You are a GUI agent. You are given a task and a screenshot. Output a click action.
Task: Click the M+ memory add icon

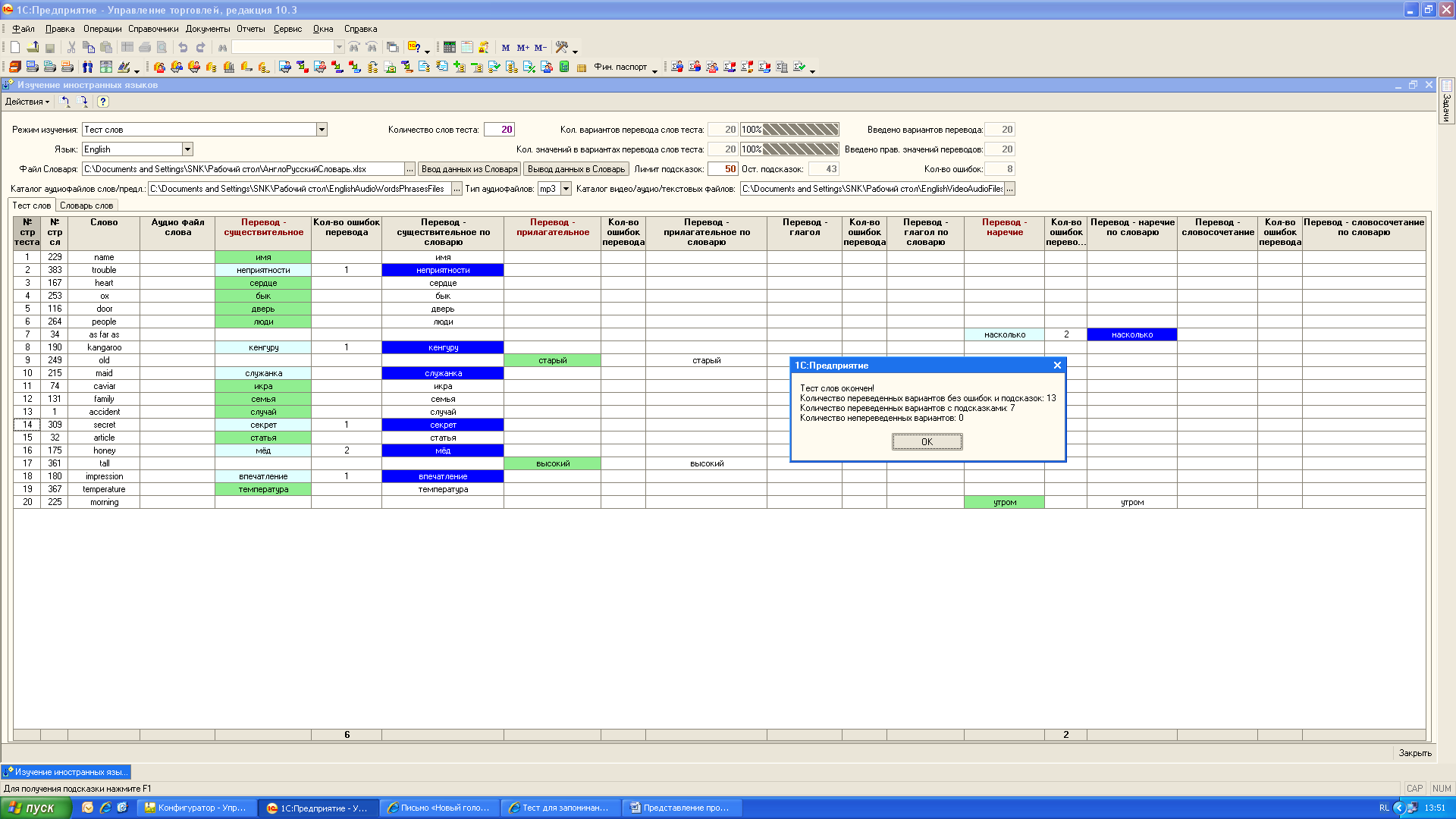(x=522, y=48)
